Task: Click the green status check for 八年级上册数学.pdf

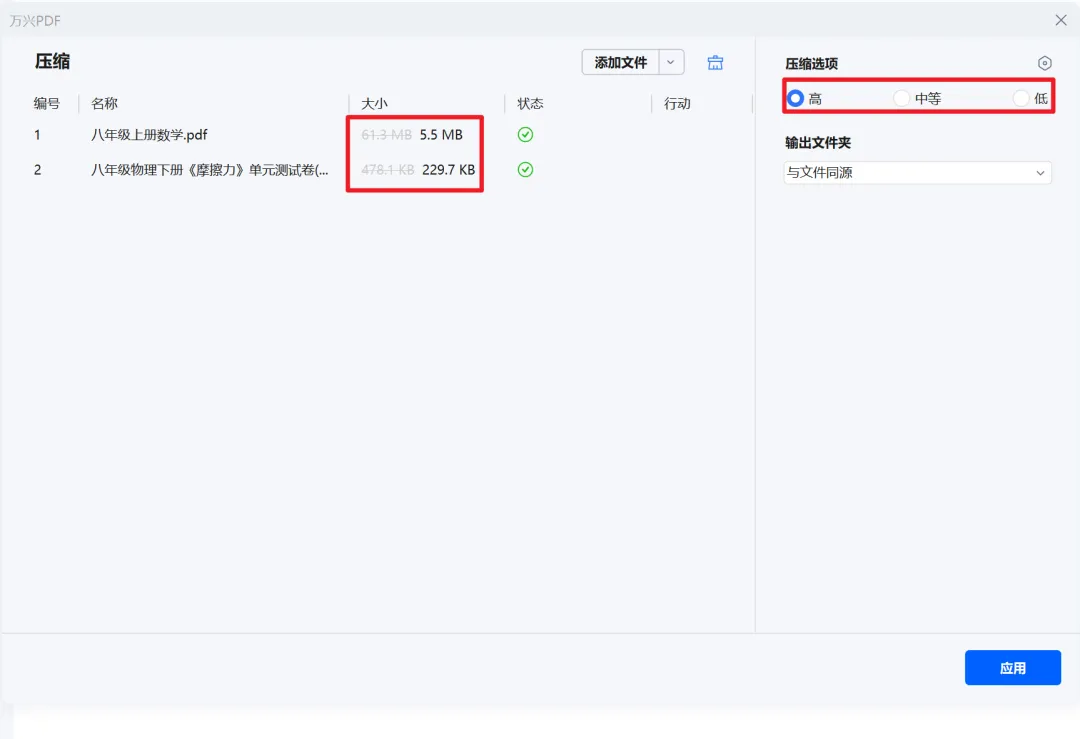Action: pos(524,134)
